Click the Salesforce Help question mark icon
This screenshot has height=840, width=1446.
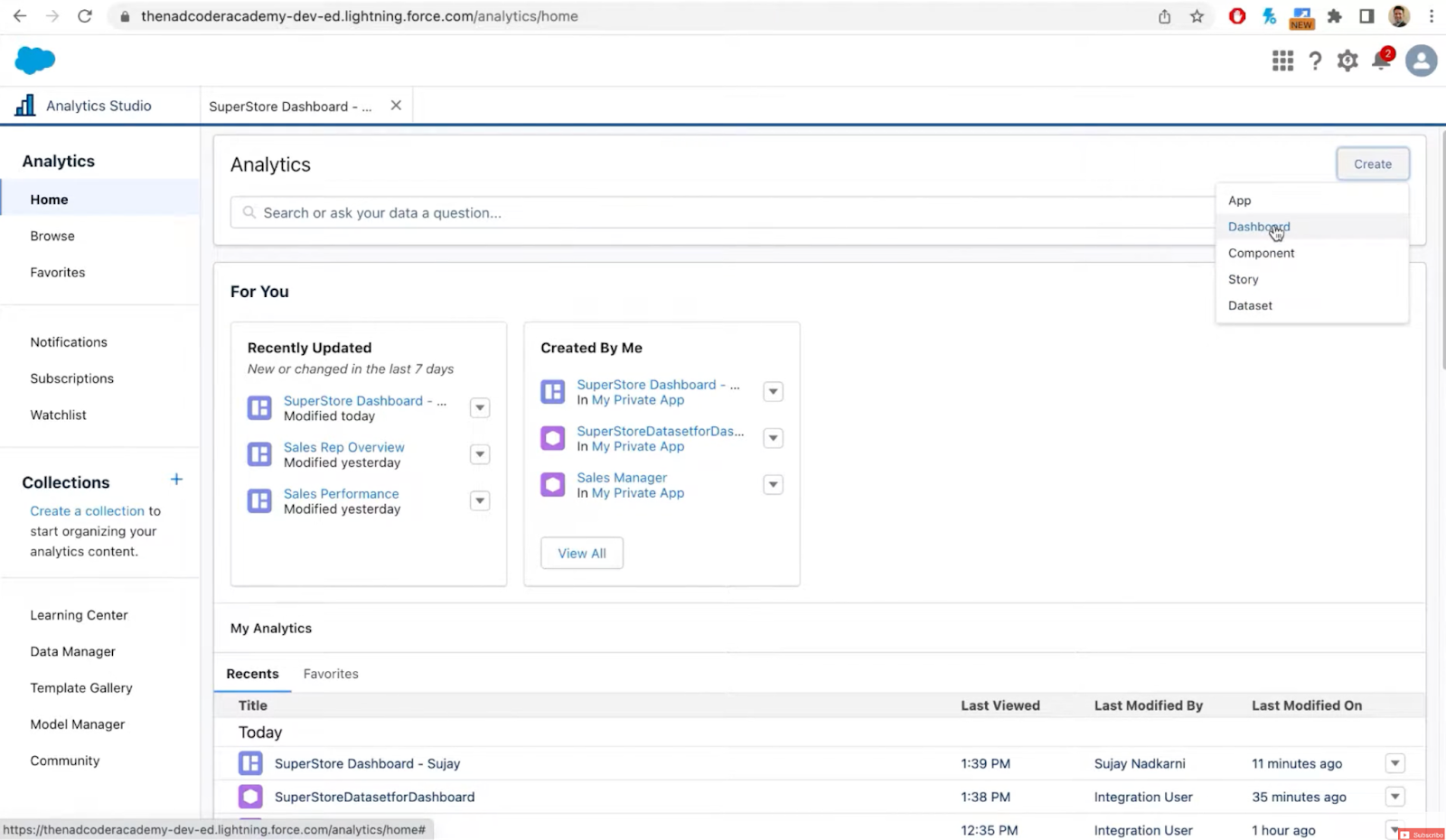[1315, 61]
